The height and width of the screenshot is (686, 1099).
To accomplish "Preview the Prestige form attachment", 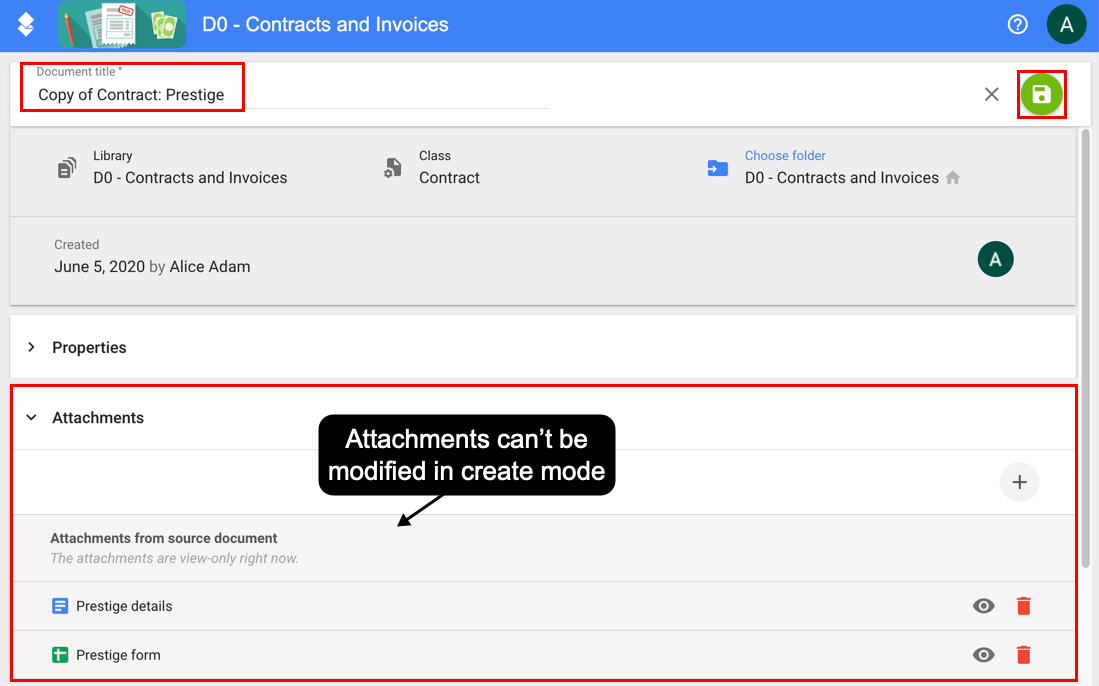I will (x=984, y=655).
